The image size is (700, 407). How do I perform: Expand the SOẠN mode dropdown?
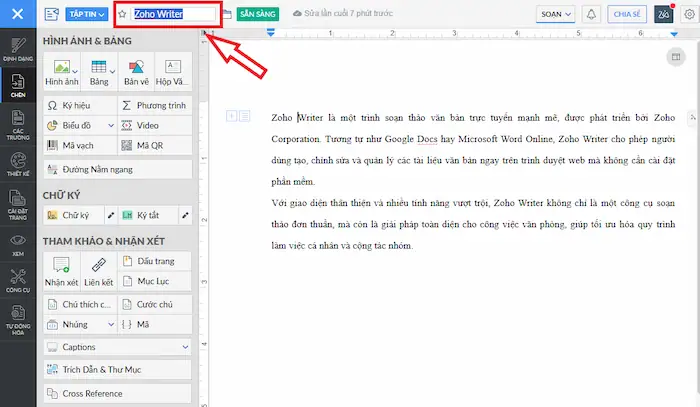(x=555, y=15)
